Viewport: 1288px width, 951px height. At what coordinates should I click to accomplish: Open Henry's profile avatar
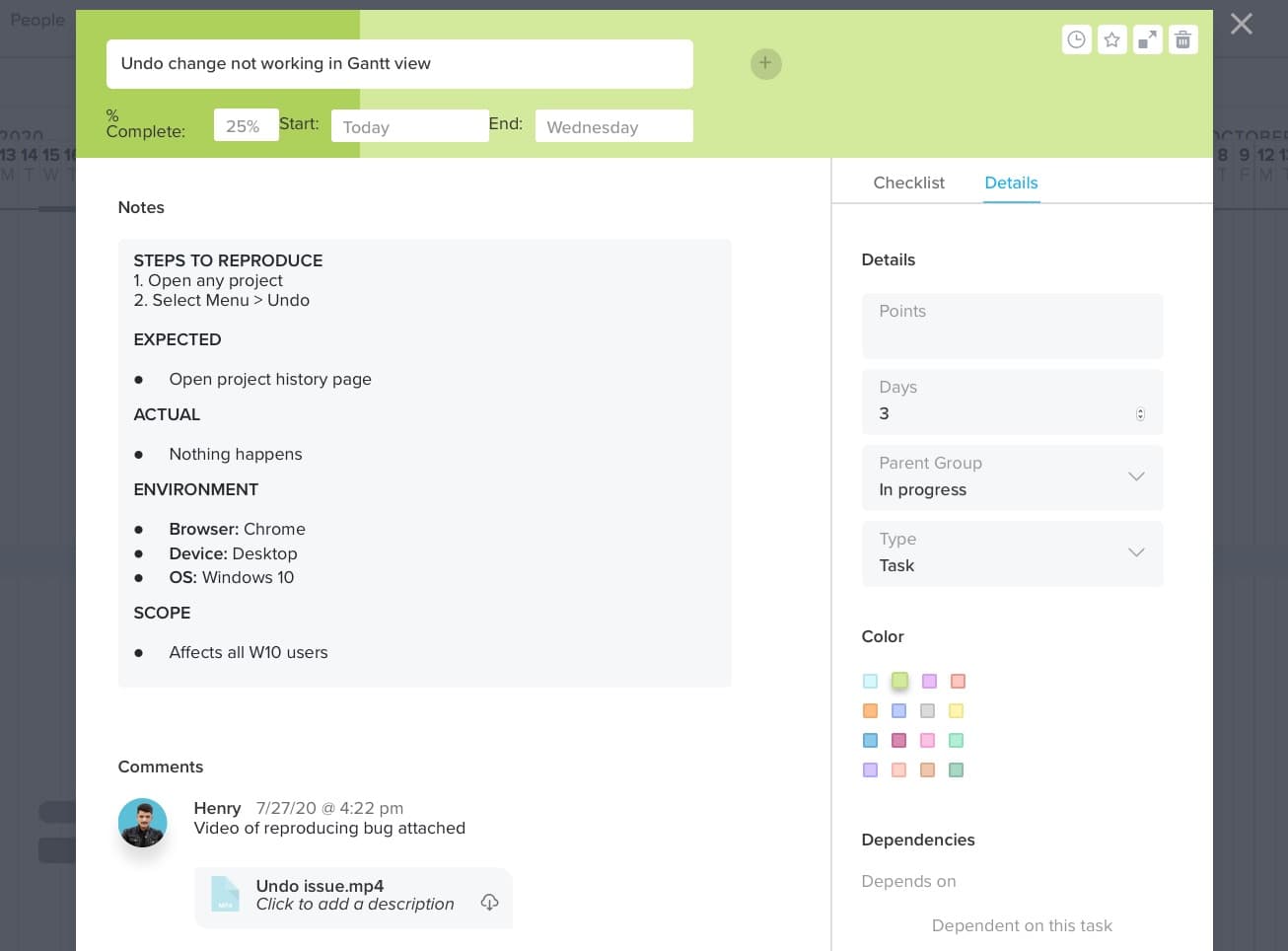click(142, 822)
